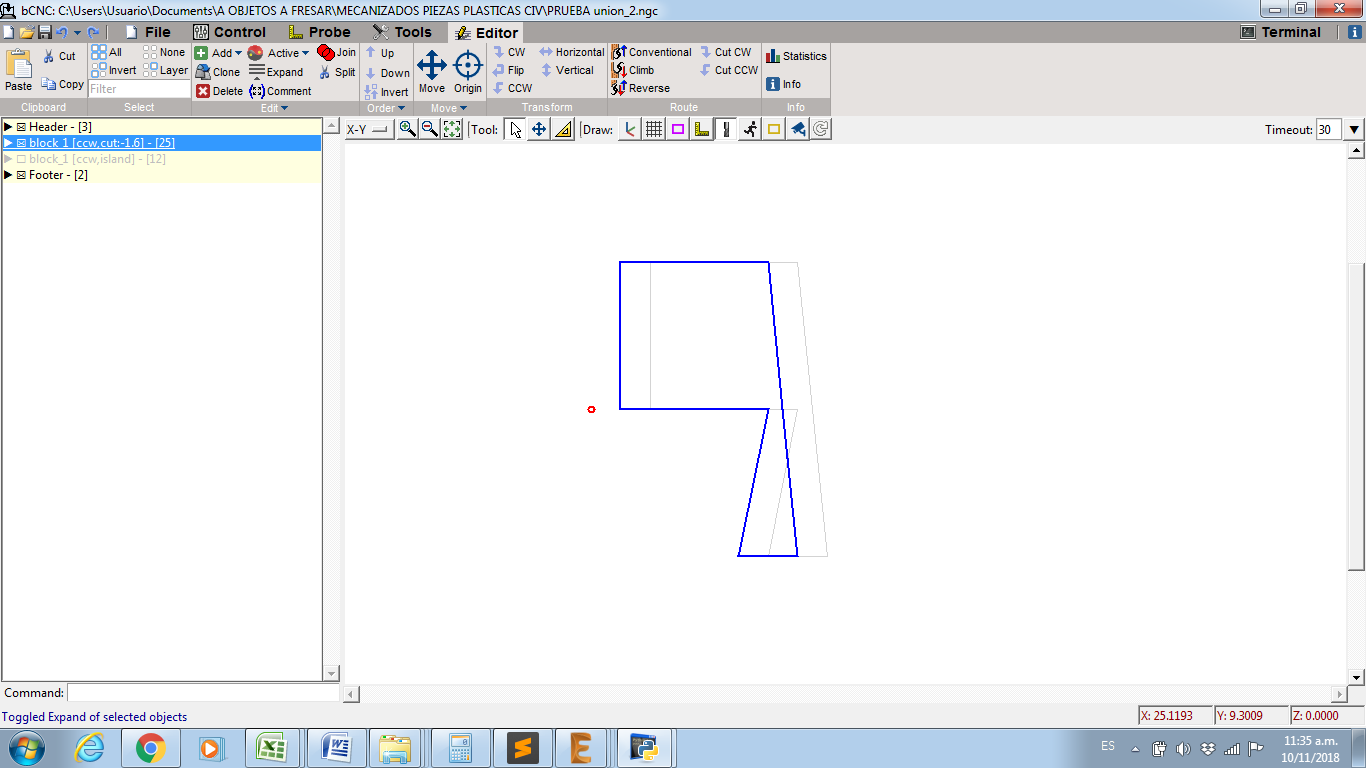This screenshot has height=768, width=1366.
Task: Open the Probe tab
Action: tap(319, 32)
